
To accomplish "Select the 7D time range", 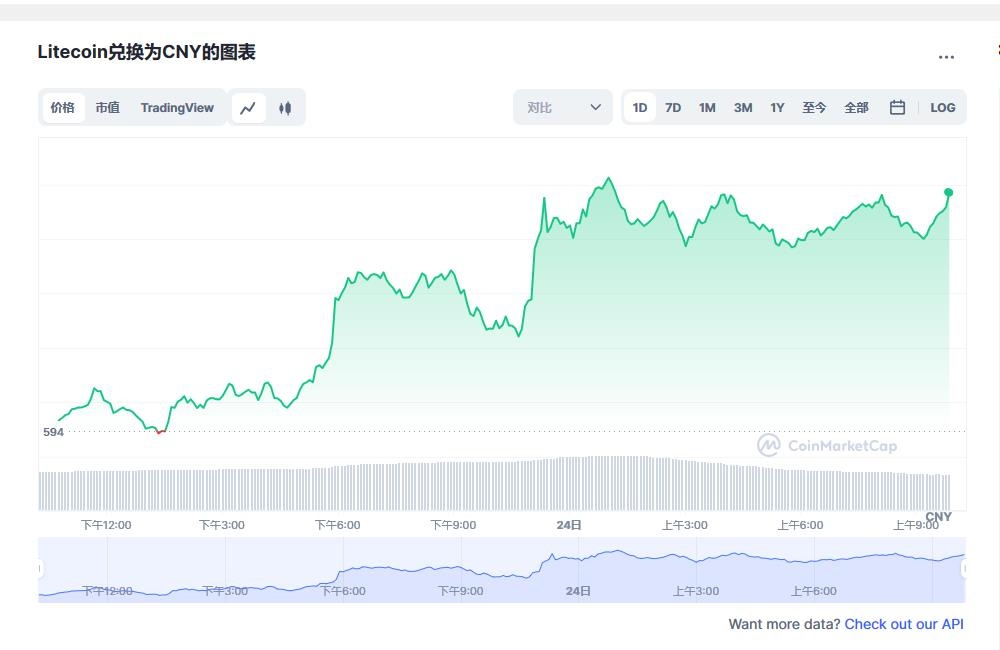I will pos(673,108).
